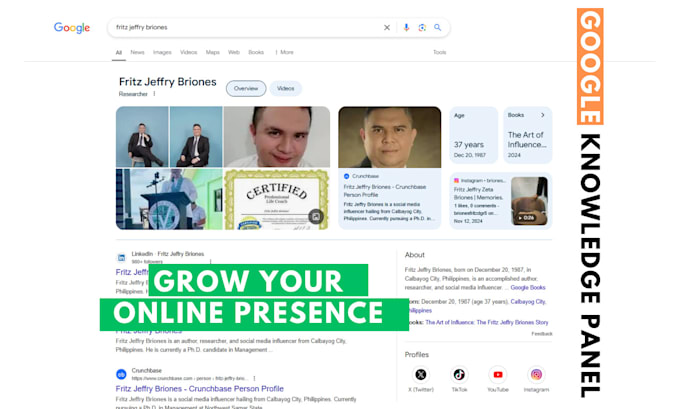This screenshot has width=680, height=409.
Task: Open the podium speech photo
Action: pos(169,199)
